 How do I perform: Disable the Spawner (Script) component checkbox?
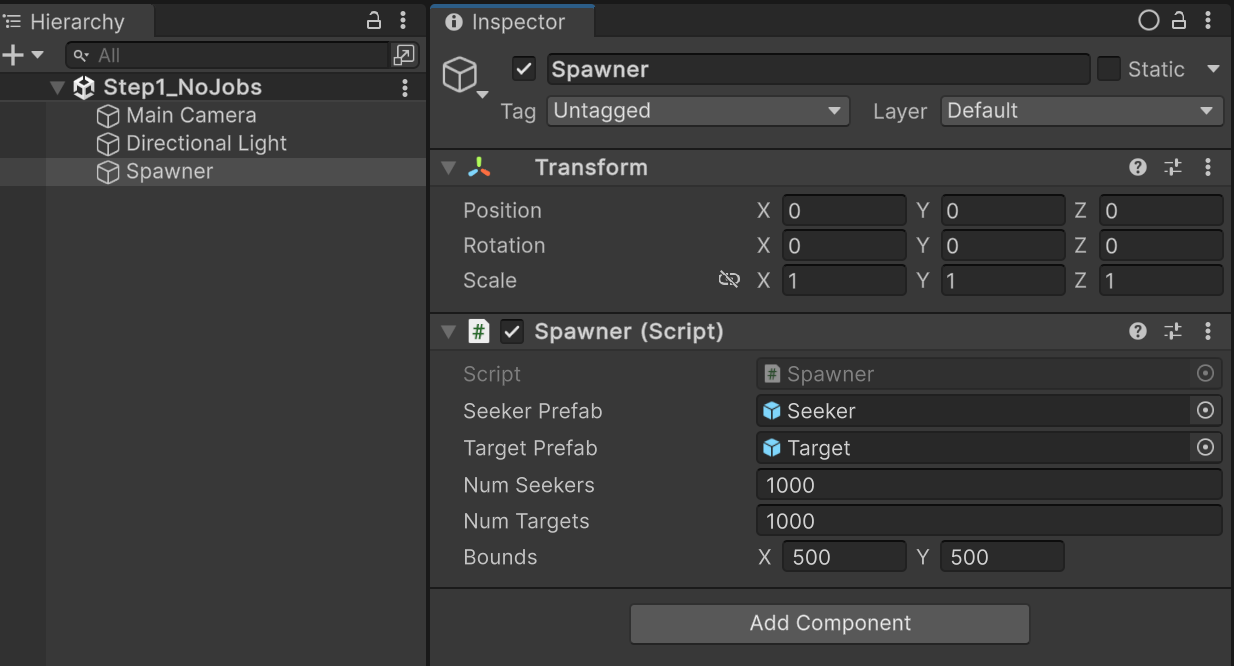(512, 331)
